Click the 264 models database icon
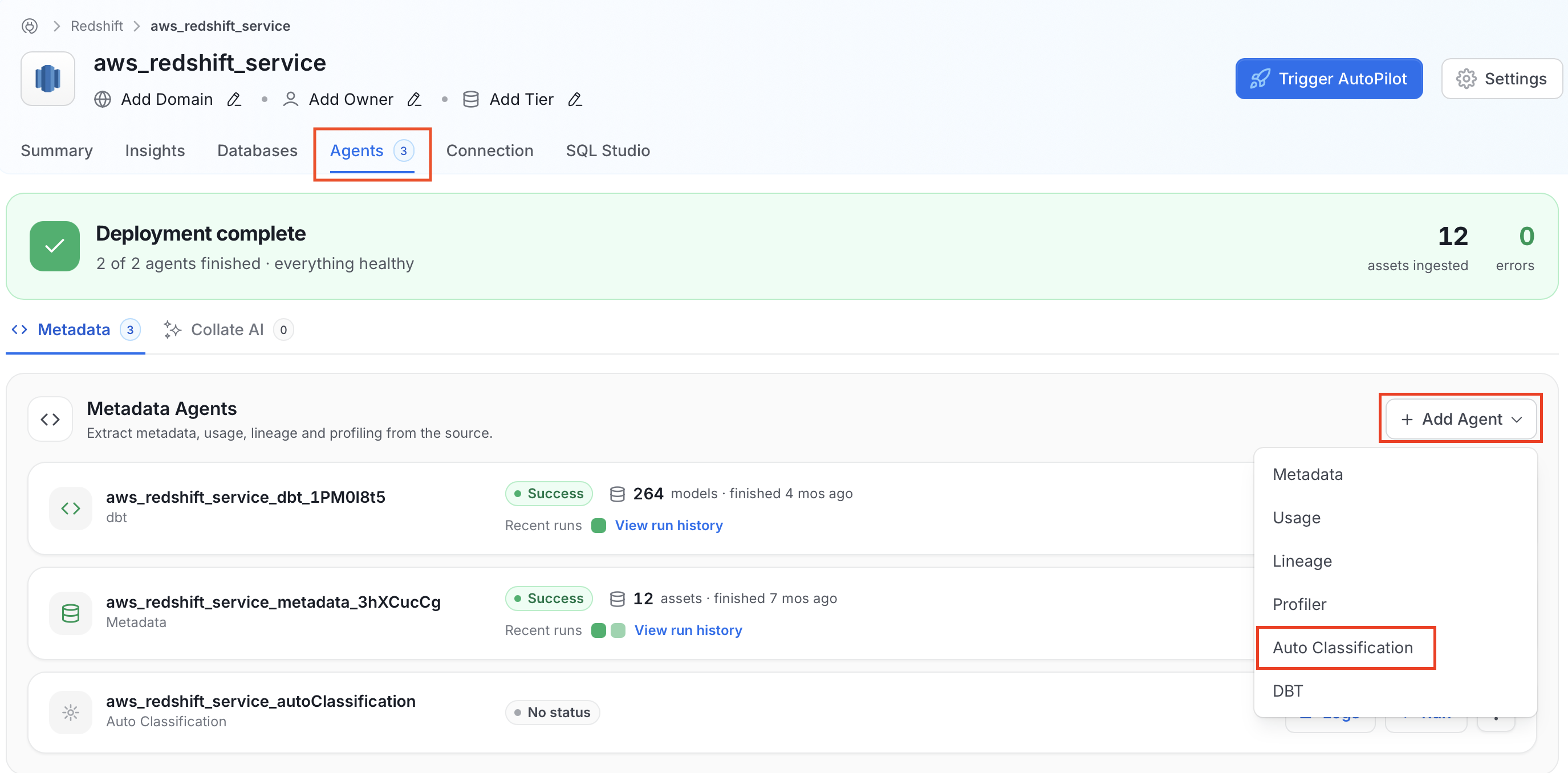This screenshot has height=773, width=1568. [x=617, y=494]
